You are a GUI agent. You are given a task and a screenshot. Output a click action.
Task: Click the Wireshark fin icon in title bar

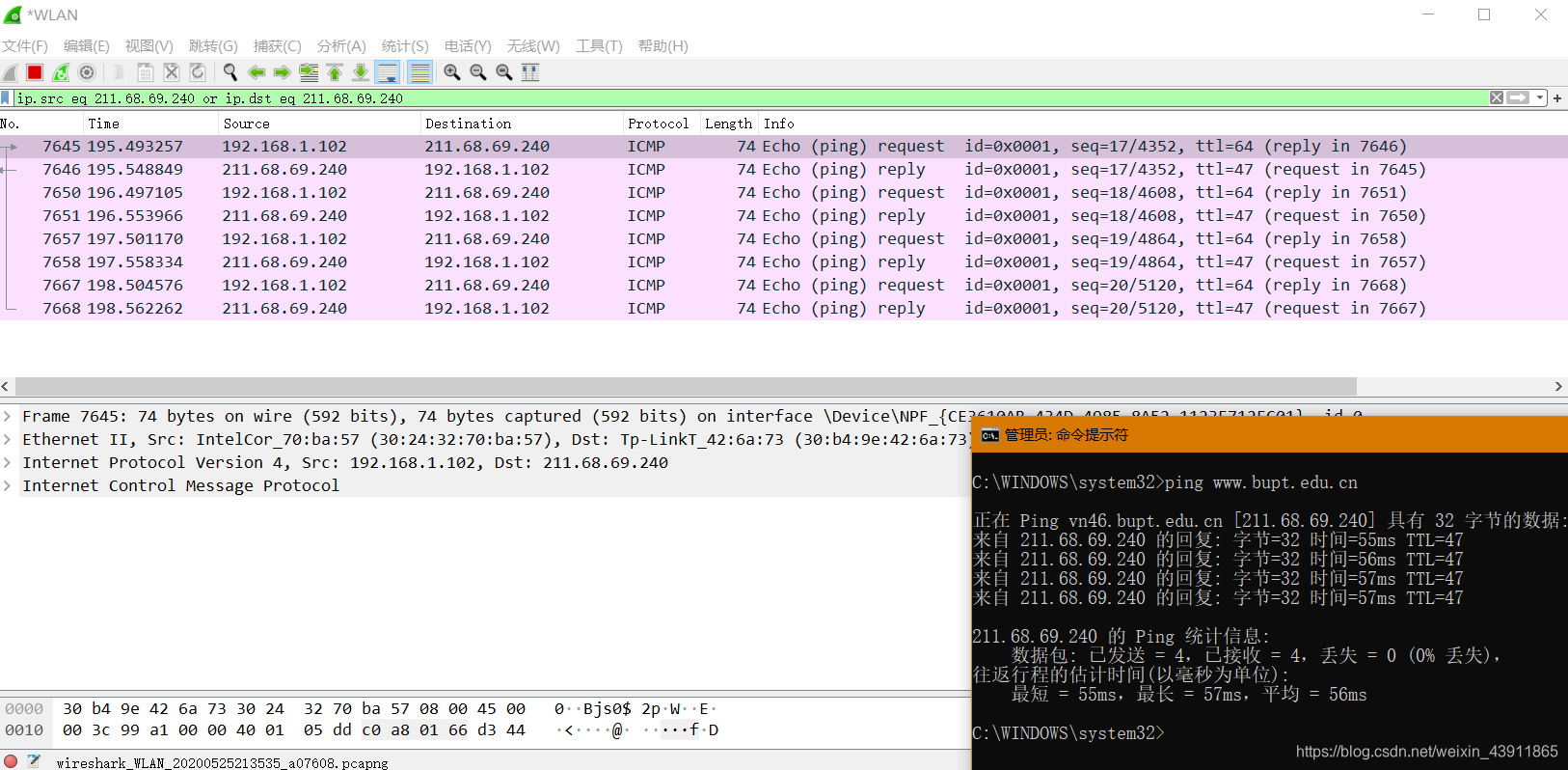pos(13,15)
